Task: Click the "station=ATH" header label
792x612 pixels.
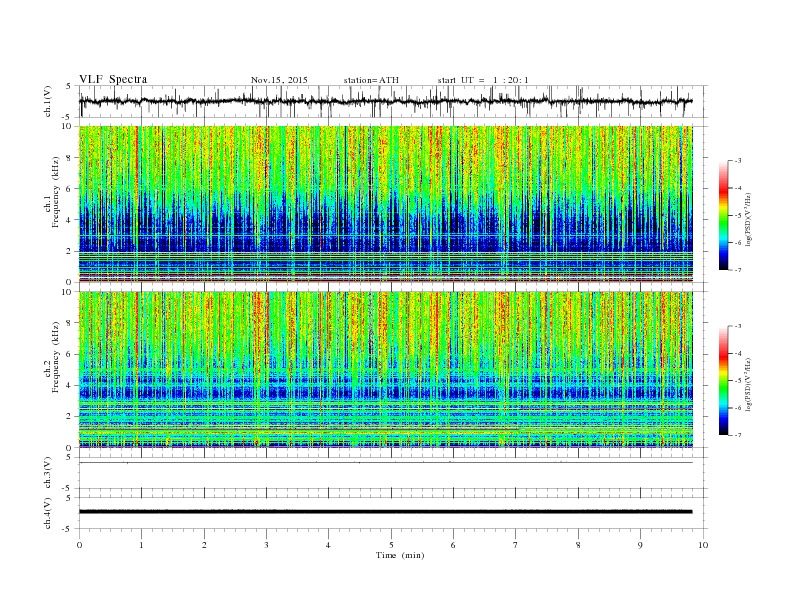Action: [x=371, y=80]
